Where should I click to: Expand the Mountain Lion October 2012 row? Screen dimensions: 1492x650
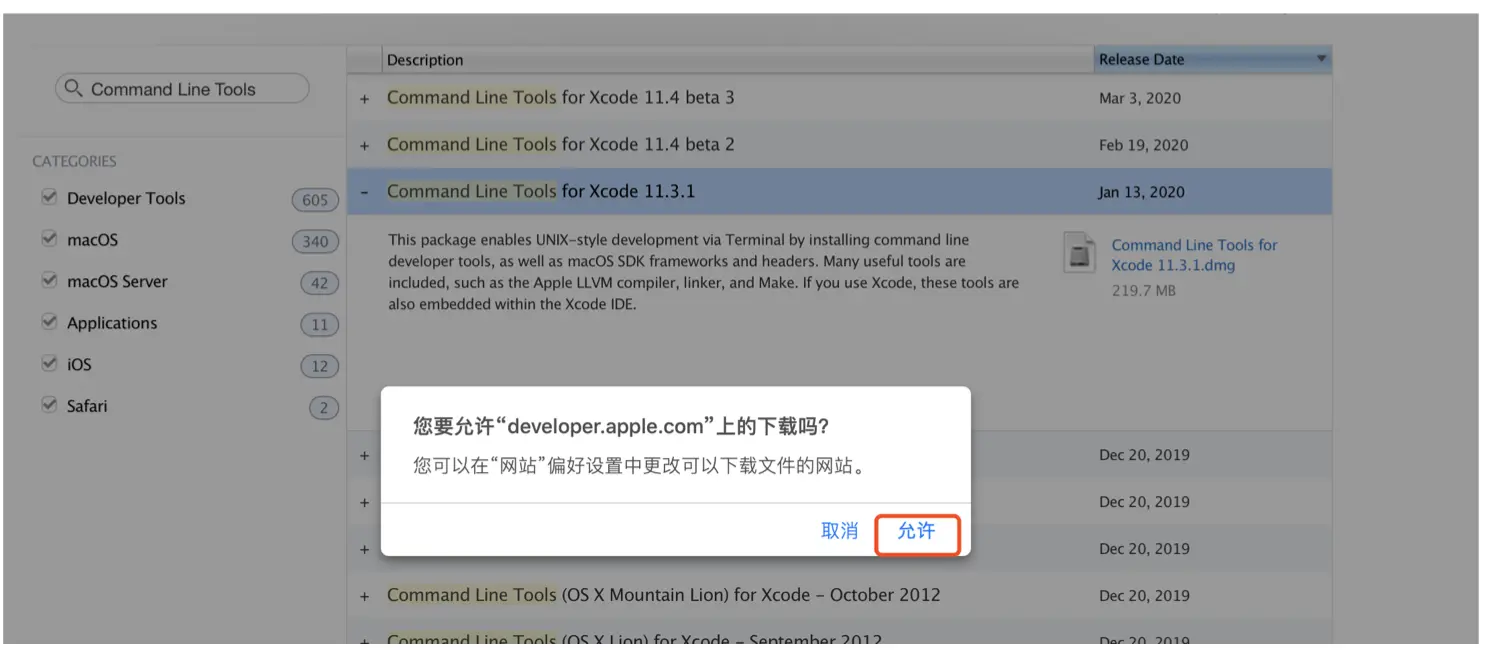pyautogui.click(x=365, y=596)
